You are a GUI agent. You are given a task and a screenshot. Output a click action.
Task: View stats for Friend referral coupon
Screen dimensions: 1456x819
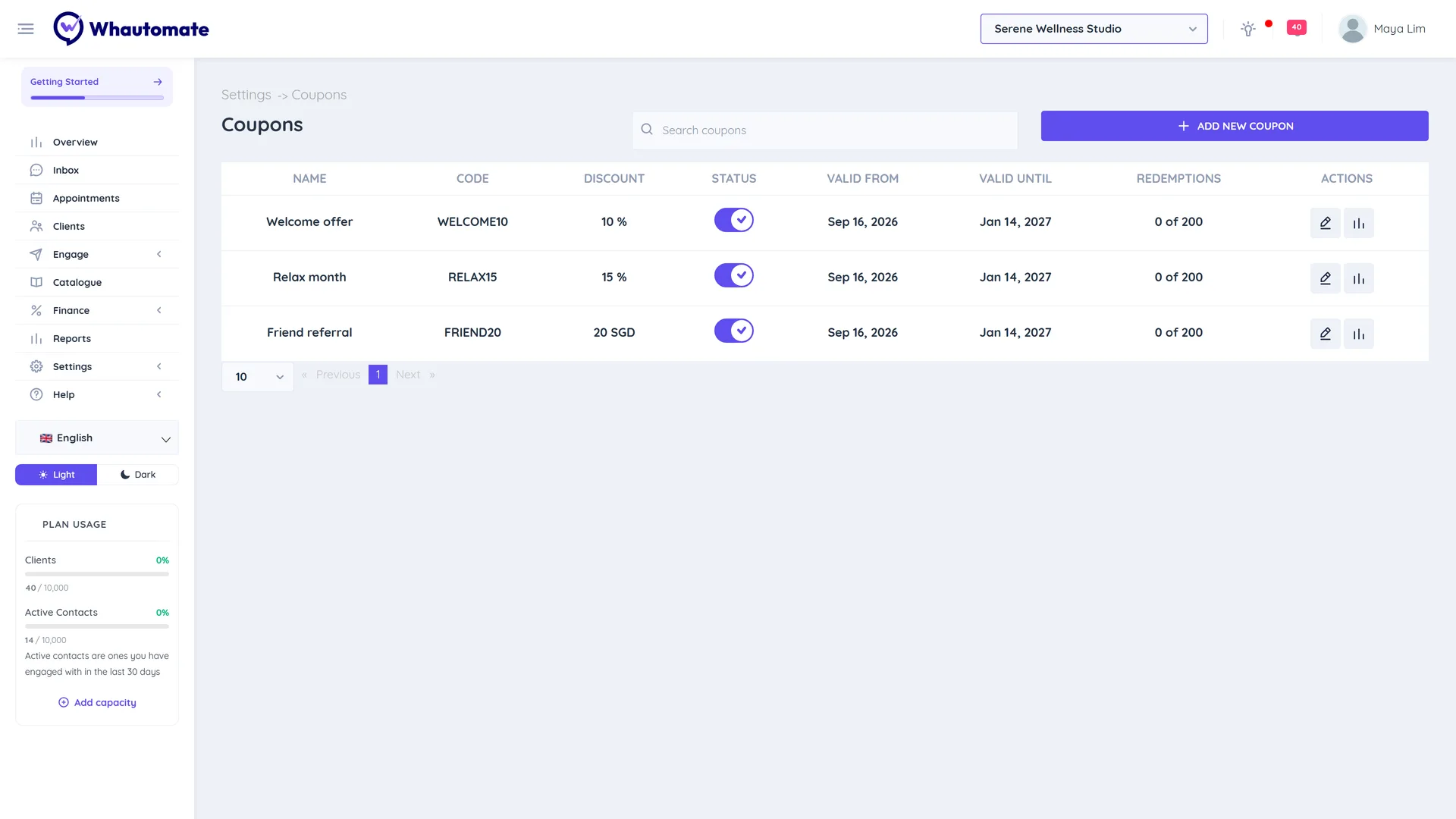(x=1358, y=334)
